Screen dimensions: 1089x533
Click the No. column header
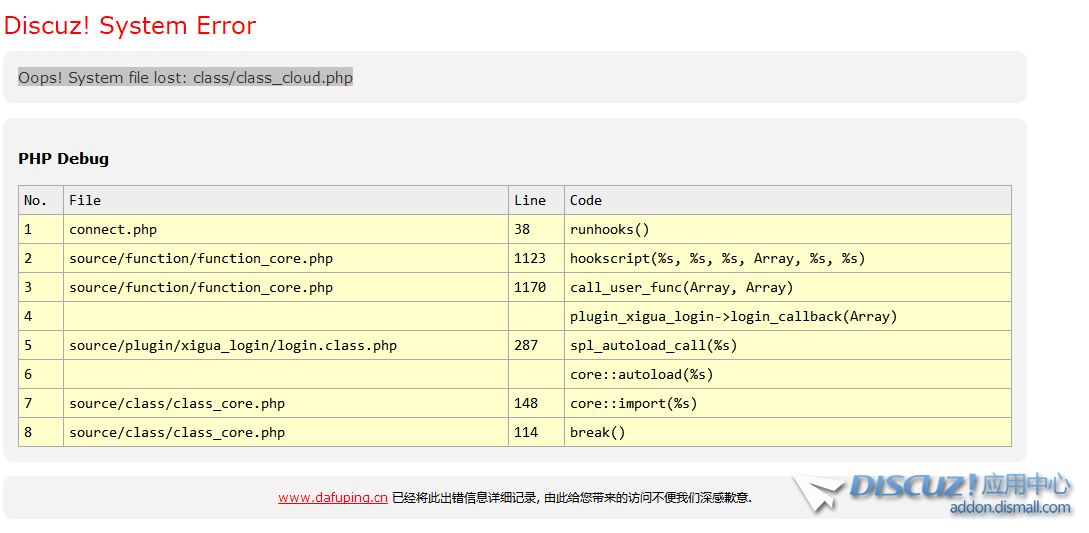[x=36, y=200]
